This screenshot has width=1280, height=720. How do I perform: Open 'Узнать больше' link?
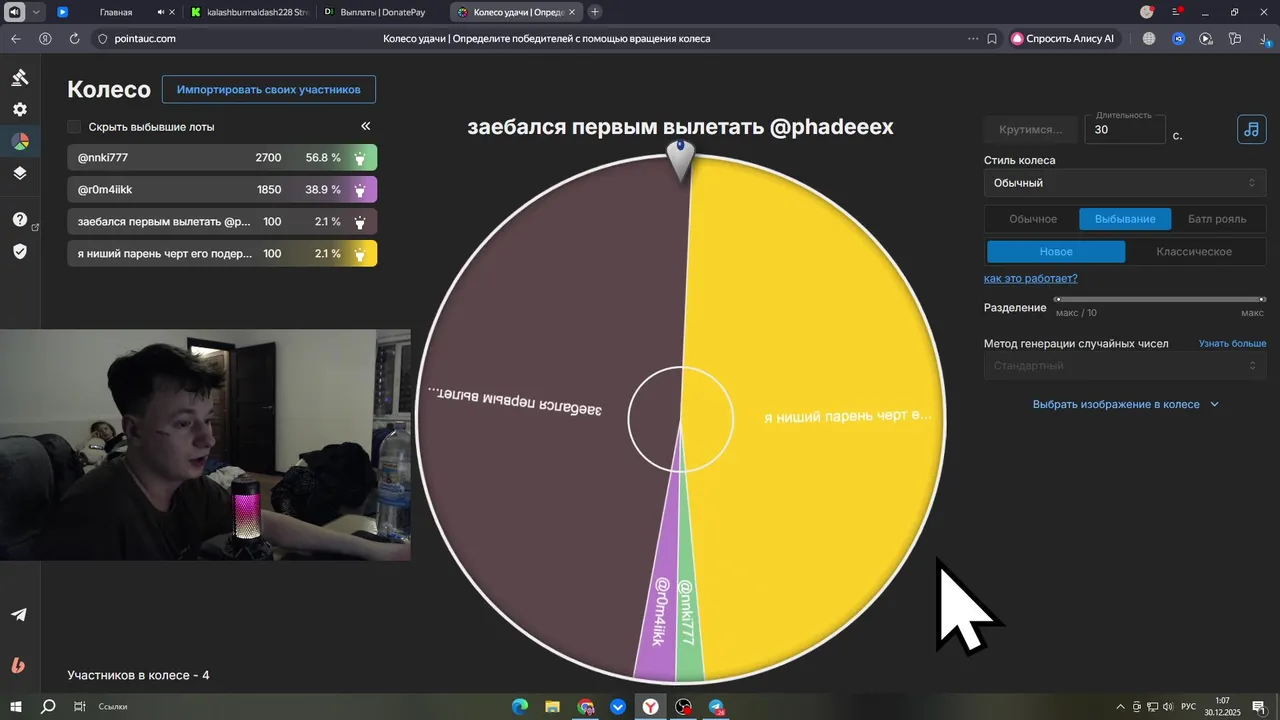click(x=1233, y=343)
